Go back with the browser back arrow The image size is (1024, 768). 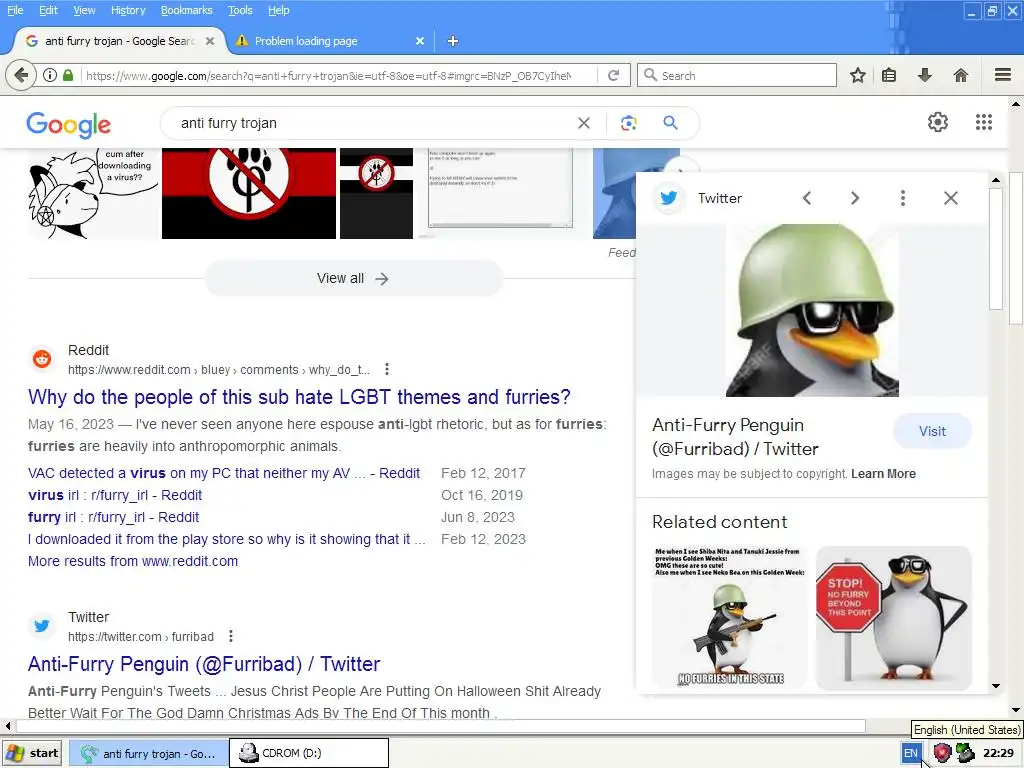coord(21,75)
